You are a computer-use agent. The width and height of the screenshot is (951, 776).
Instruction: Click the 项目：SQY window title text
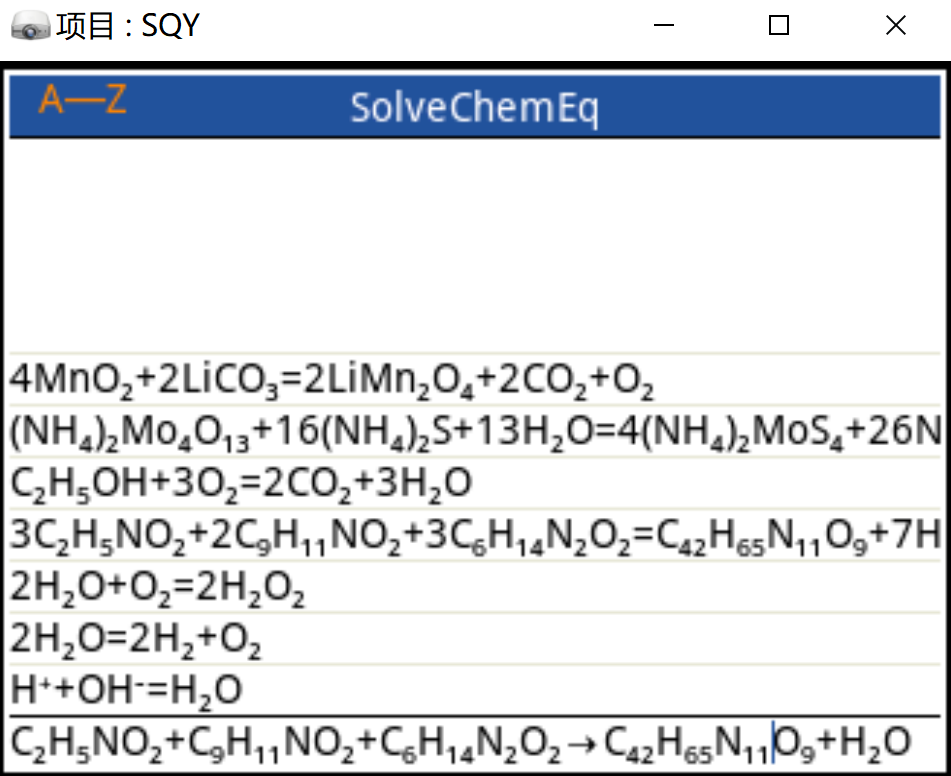point(128,26)
